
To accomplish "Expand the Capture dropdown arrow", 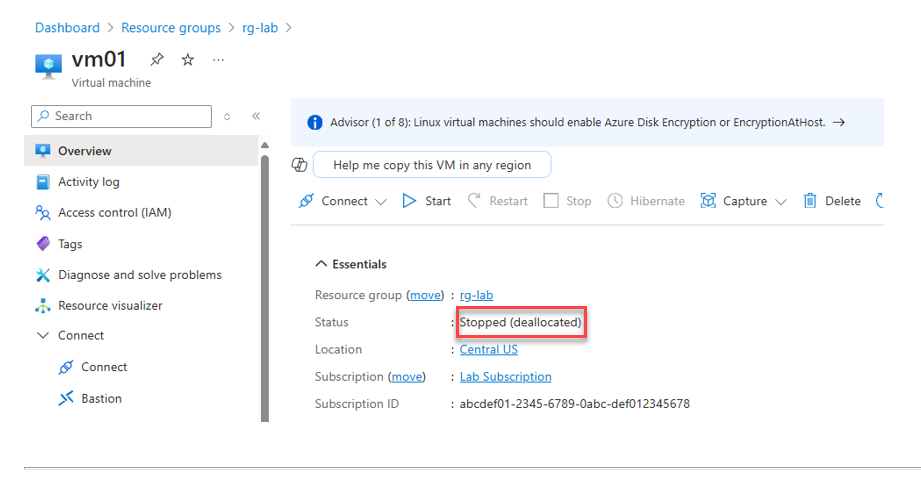I will (x=781, y=202).
